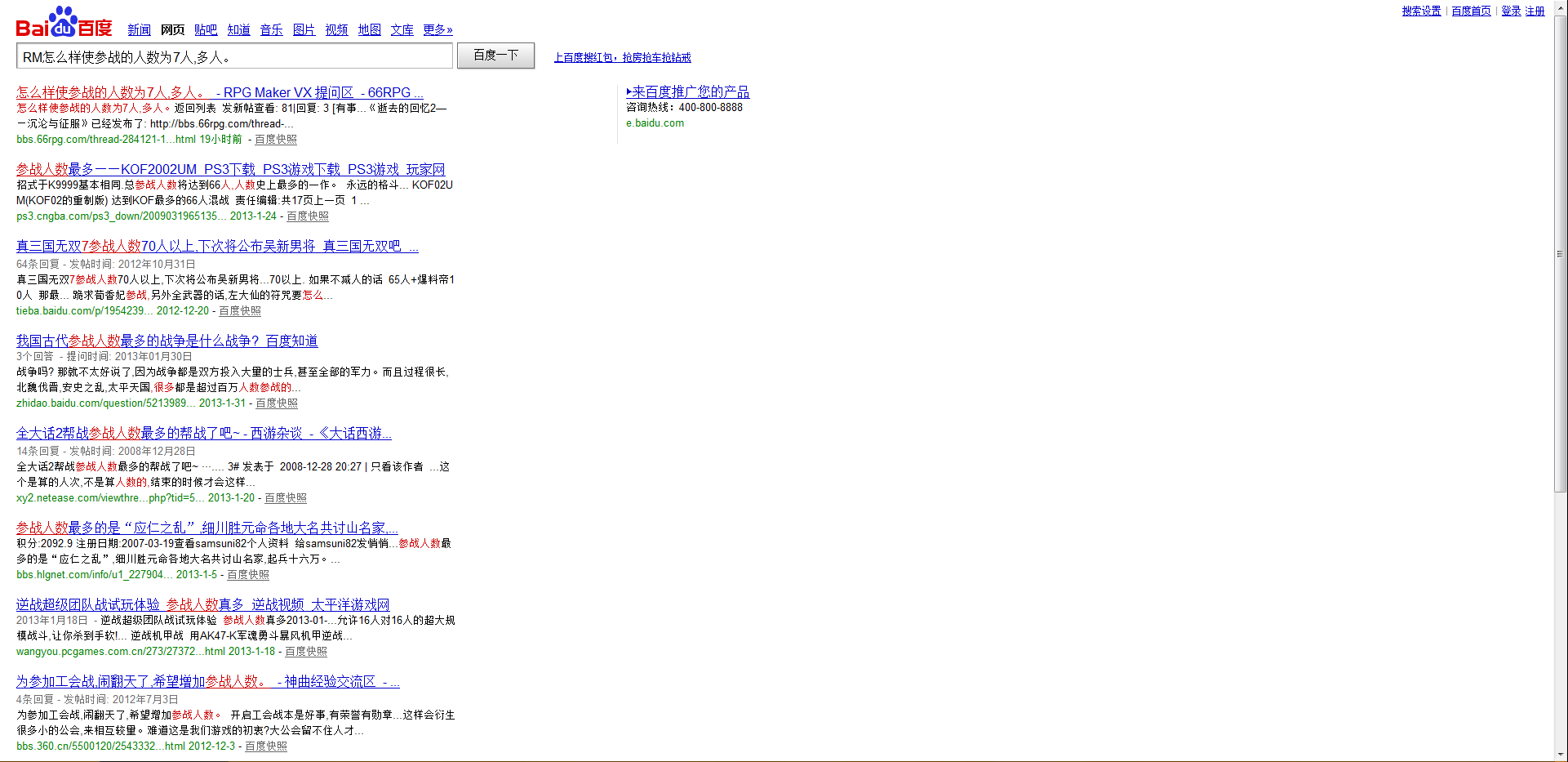
Task: Open the 地图 map tab
Action: [x=369, y=30]
